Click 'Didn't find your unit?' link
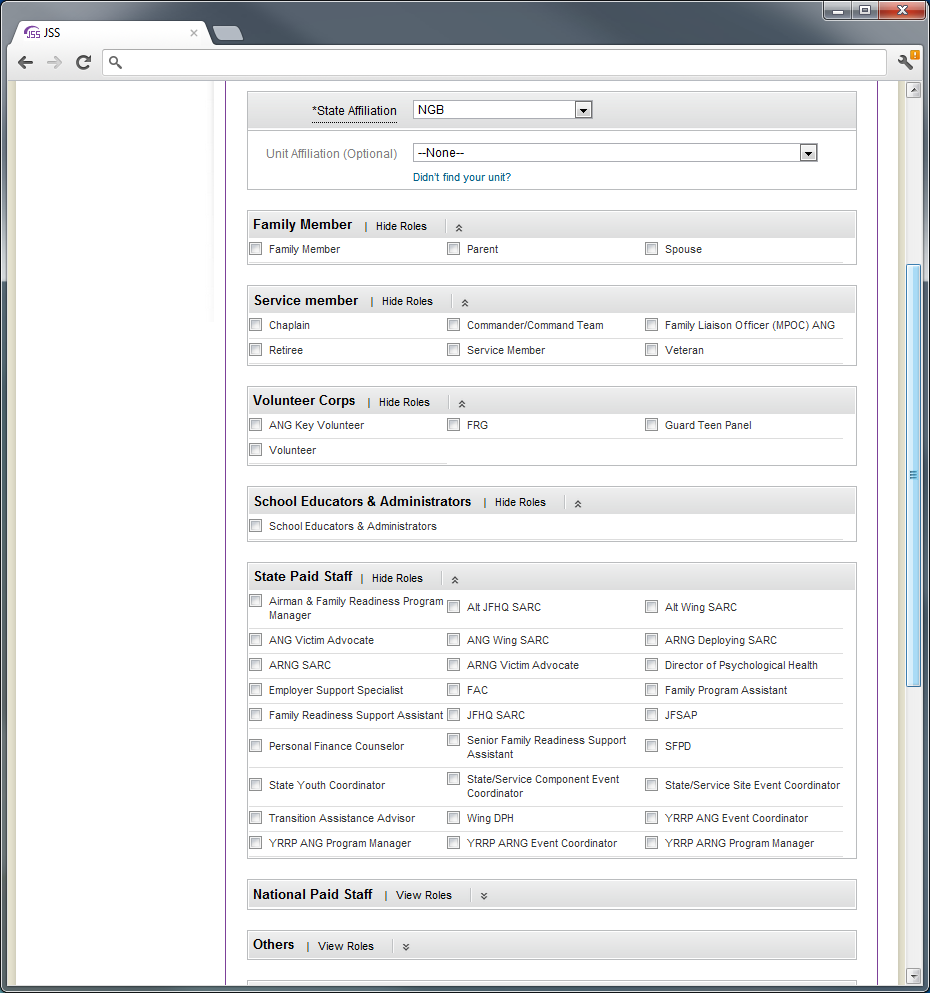The image size is (930, 993). tap(462, 177)
